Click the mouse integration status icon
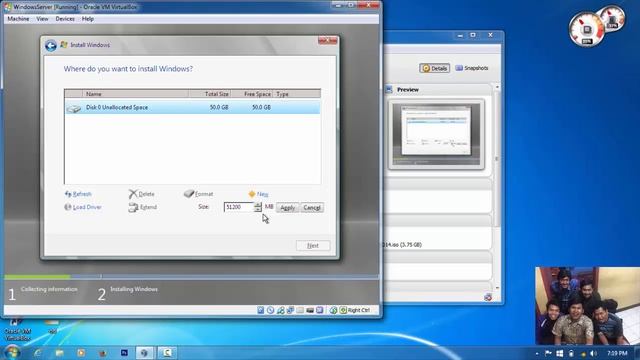This screenshot has height=360, width=640. coord(333,310)
